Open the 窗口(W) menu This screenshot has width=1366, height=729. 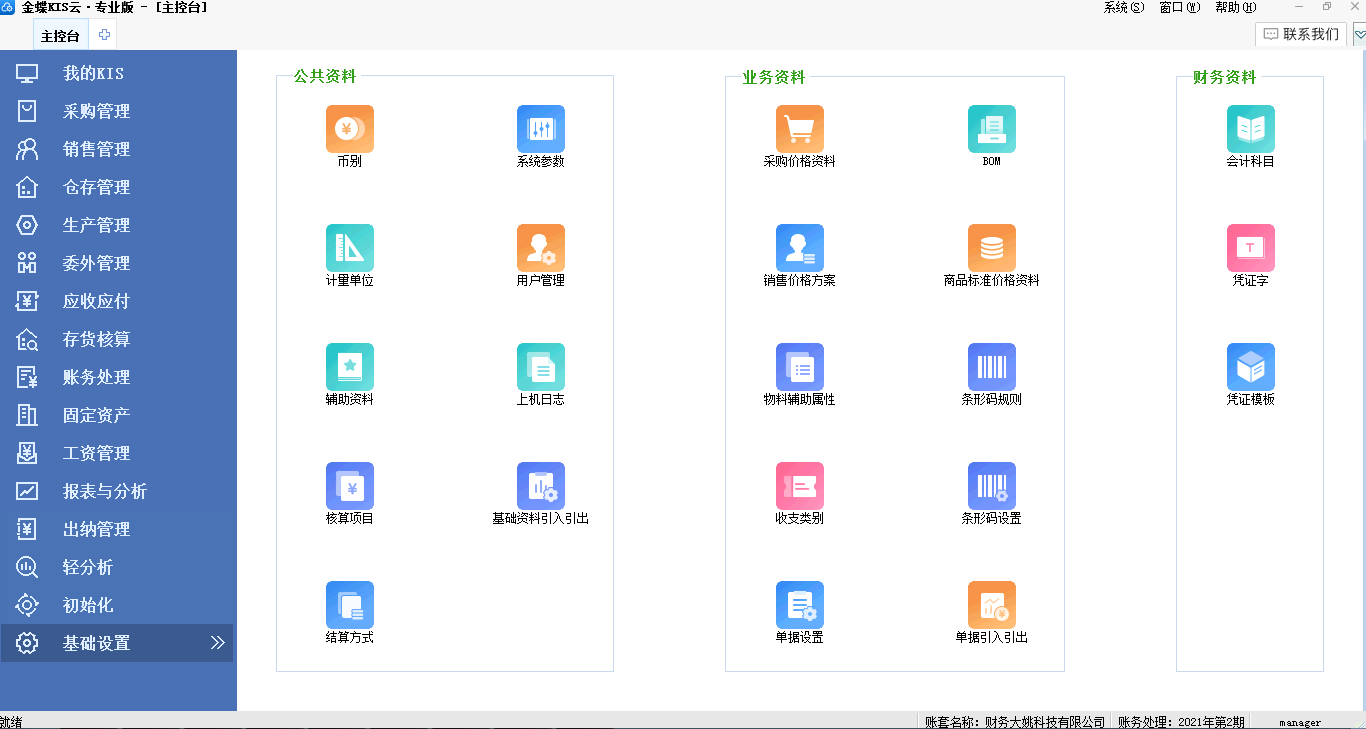pyautogui.click(x=1179, y=7)
